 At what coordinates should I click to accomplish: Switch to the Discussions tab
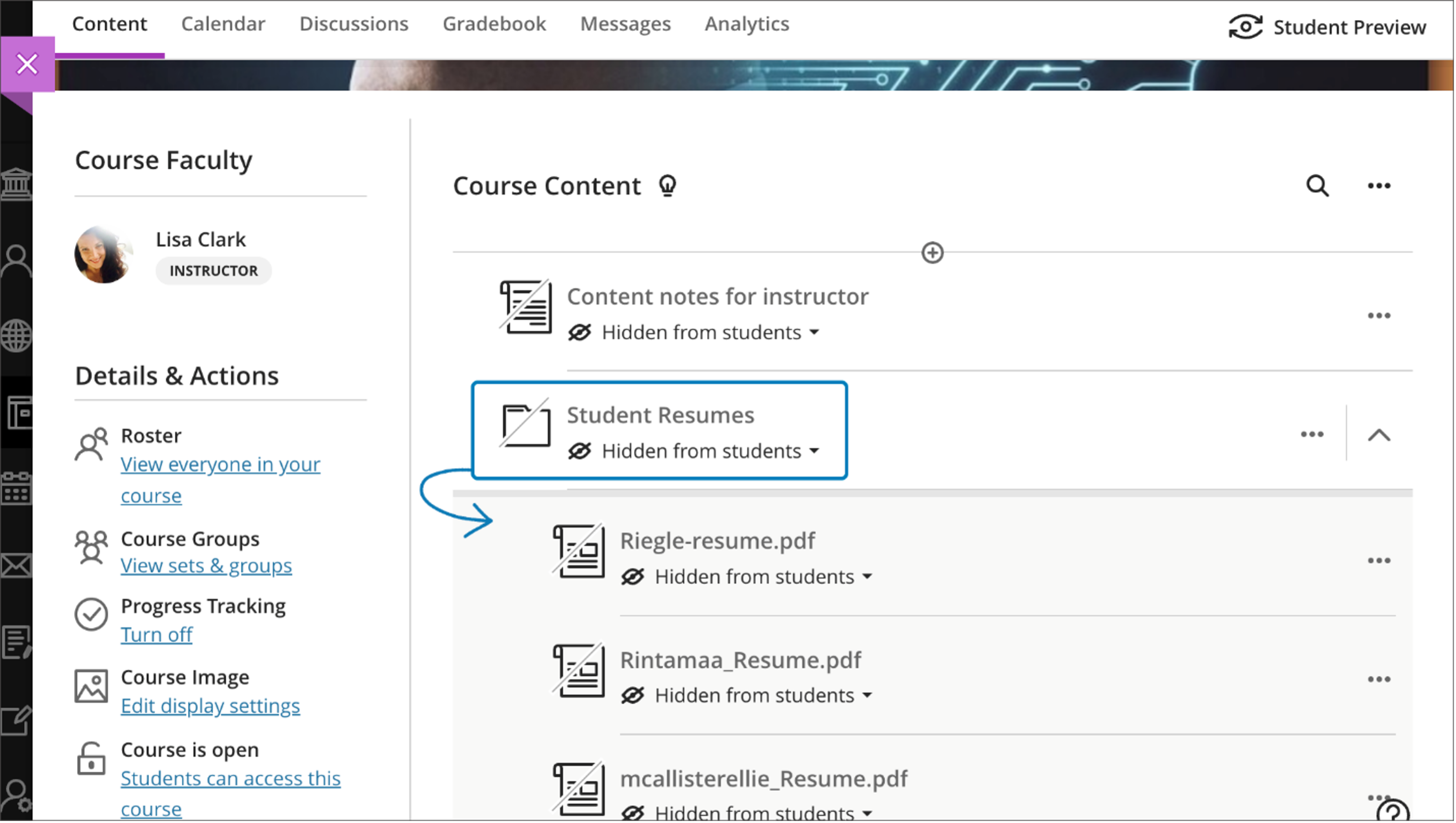click(353, 24)
